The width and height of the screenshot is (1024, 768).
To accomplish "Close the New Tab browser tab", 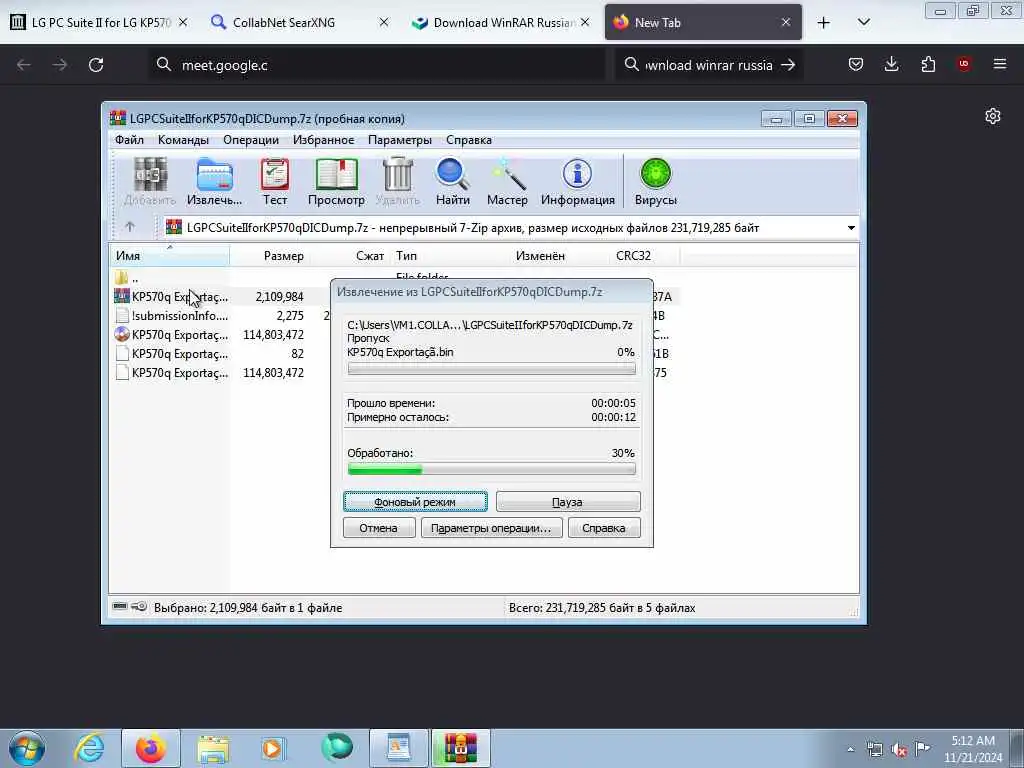I will coord(786,22).
